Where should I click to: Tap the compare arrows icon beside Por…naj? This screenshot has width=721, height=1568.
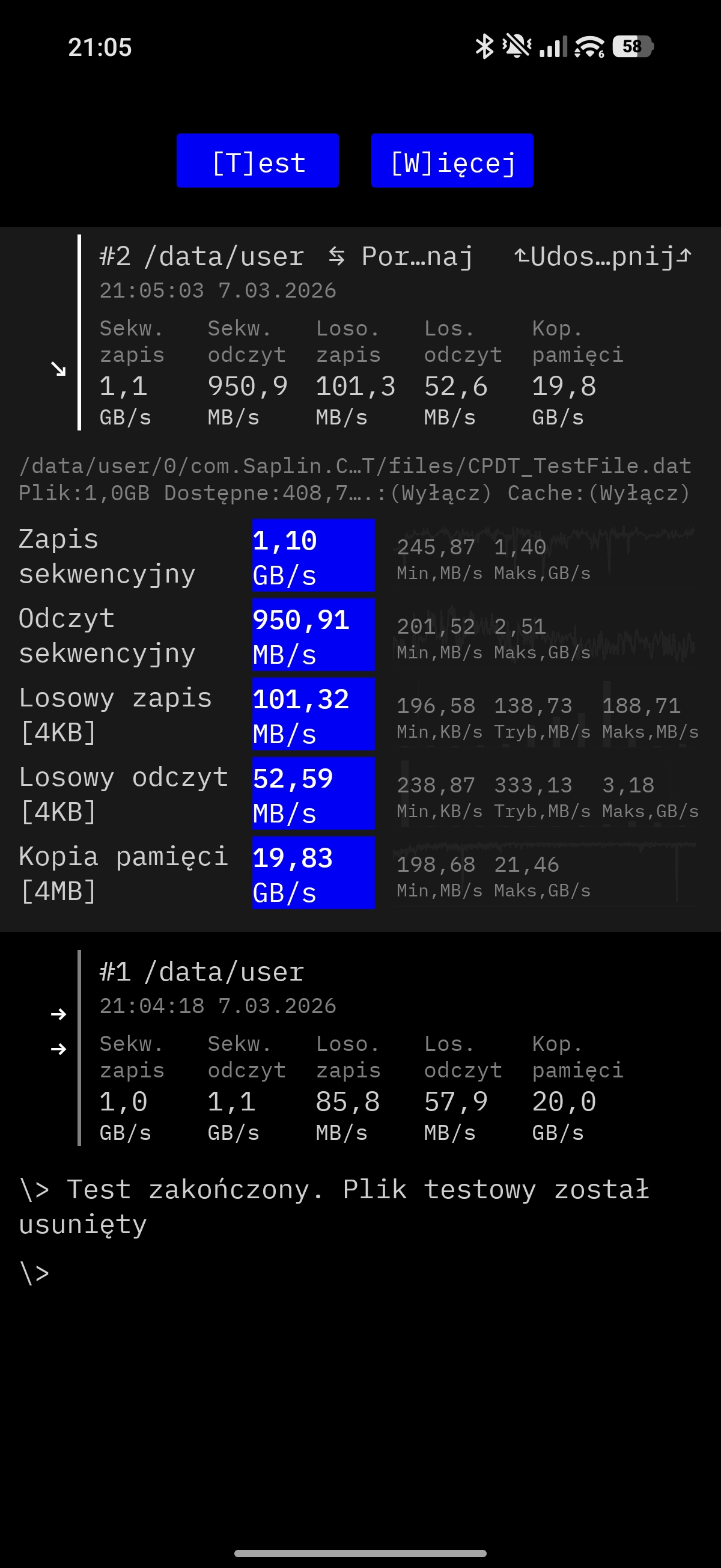tap(336, 256)
